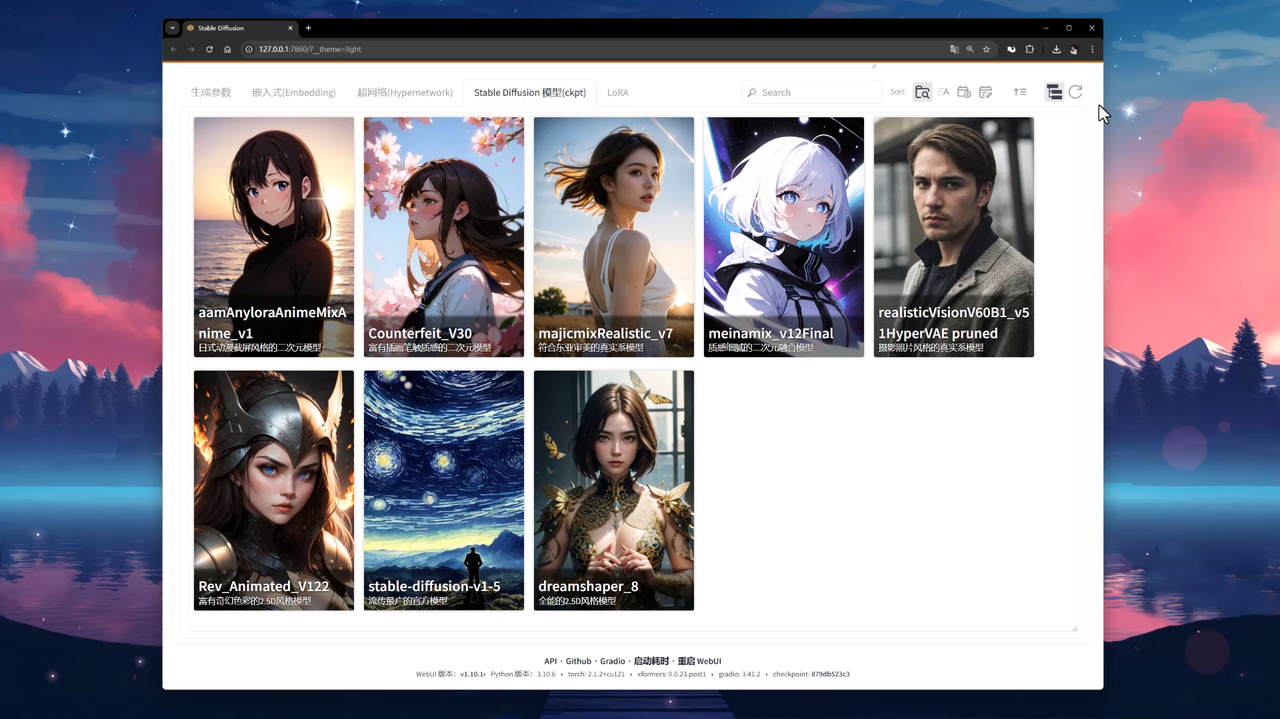Click the browser translate page icon
The image size is (1280, 719).
point(953,49)
